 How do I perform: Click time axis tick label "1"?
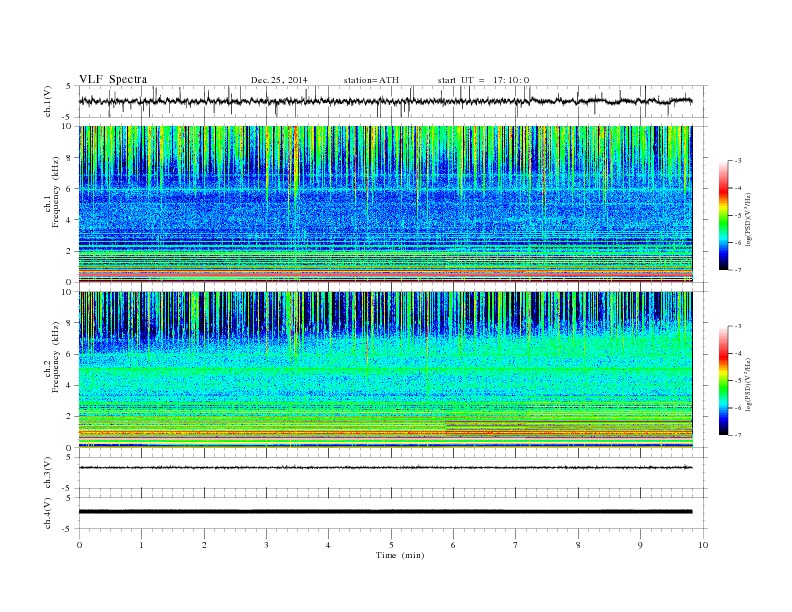(x=141, y=545)
